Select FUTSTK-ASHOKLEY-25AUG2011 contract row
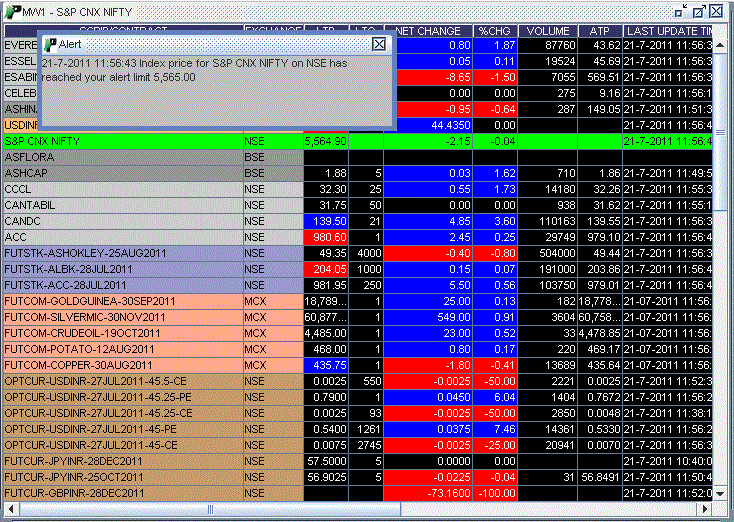This screenshot has width=734, height=522. pos(122,253)
